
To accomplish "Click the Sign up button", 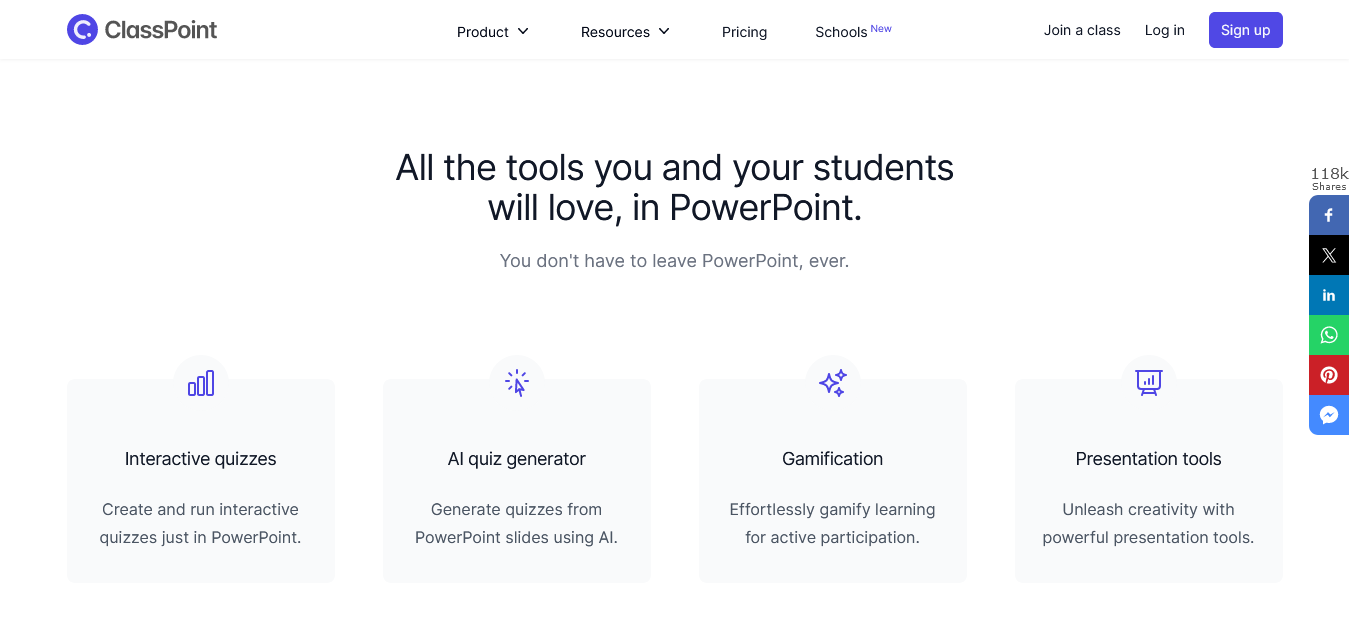I will pos(1246,30).
